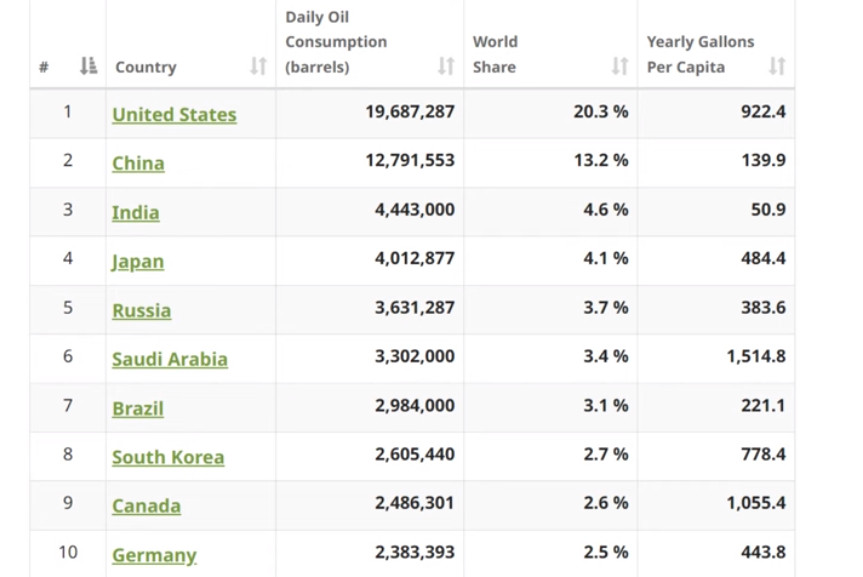Open the Canada country link

146,506
